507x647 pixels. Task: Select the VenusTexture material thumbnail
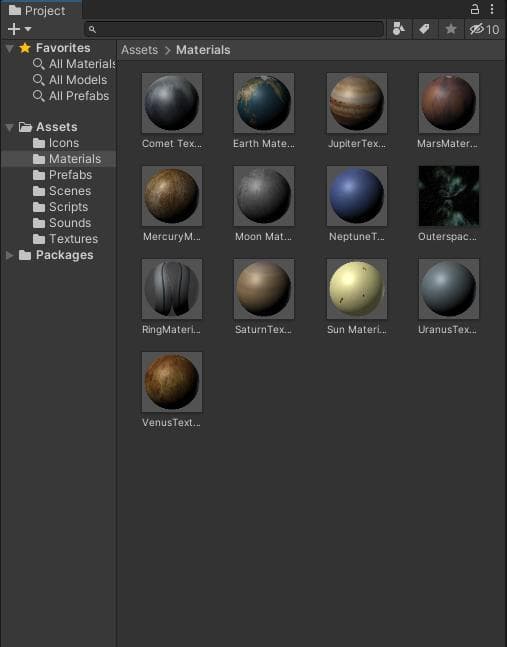point(172,382)
